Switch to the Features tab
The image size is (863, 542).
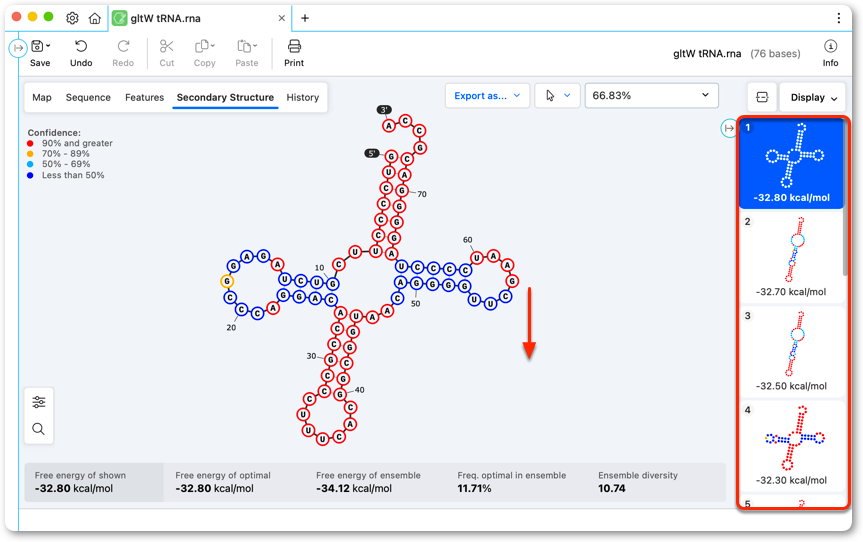(x=144, y=97)
